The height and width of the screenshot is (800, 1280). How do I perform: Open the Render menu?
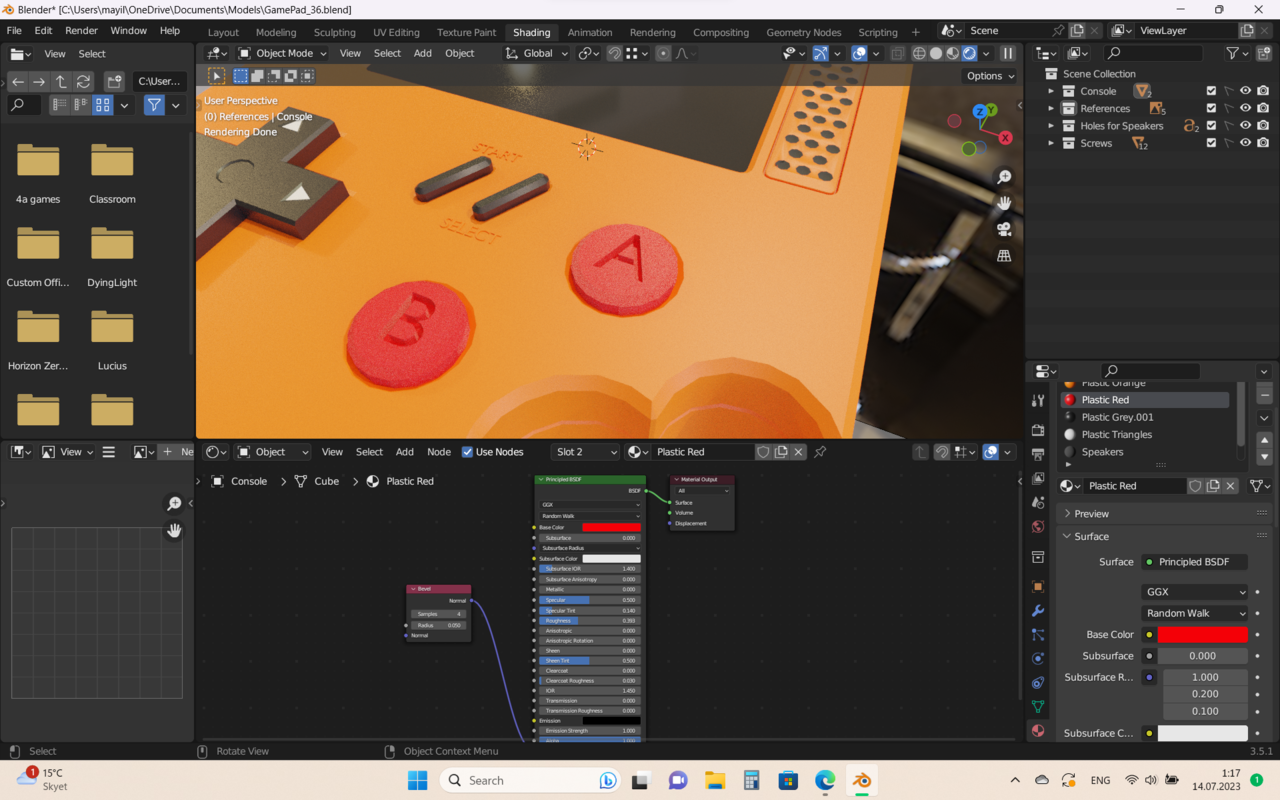point(81,31)
